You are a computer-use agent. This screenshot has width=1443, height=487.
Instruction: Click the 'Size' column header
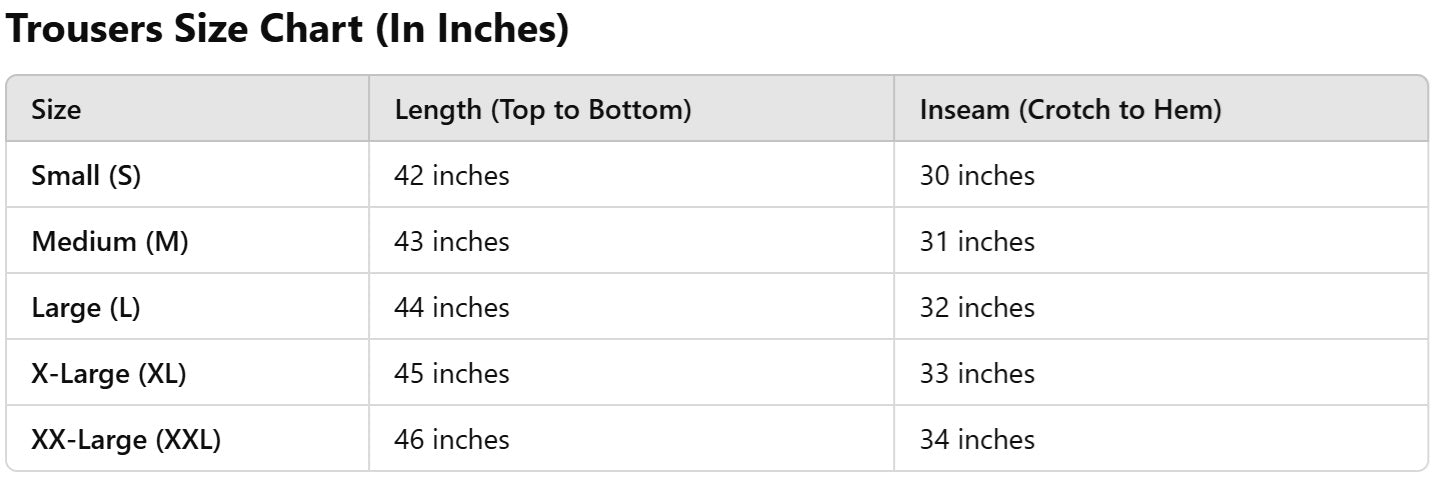(57, 109)
